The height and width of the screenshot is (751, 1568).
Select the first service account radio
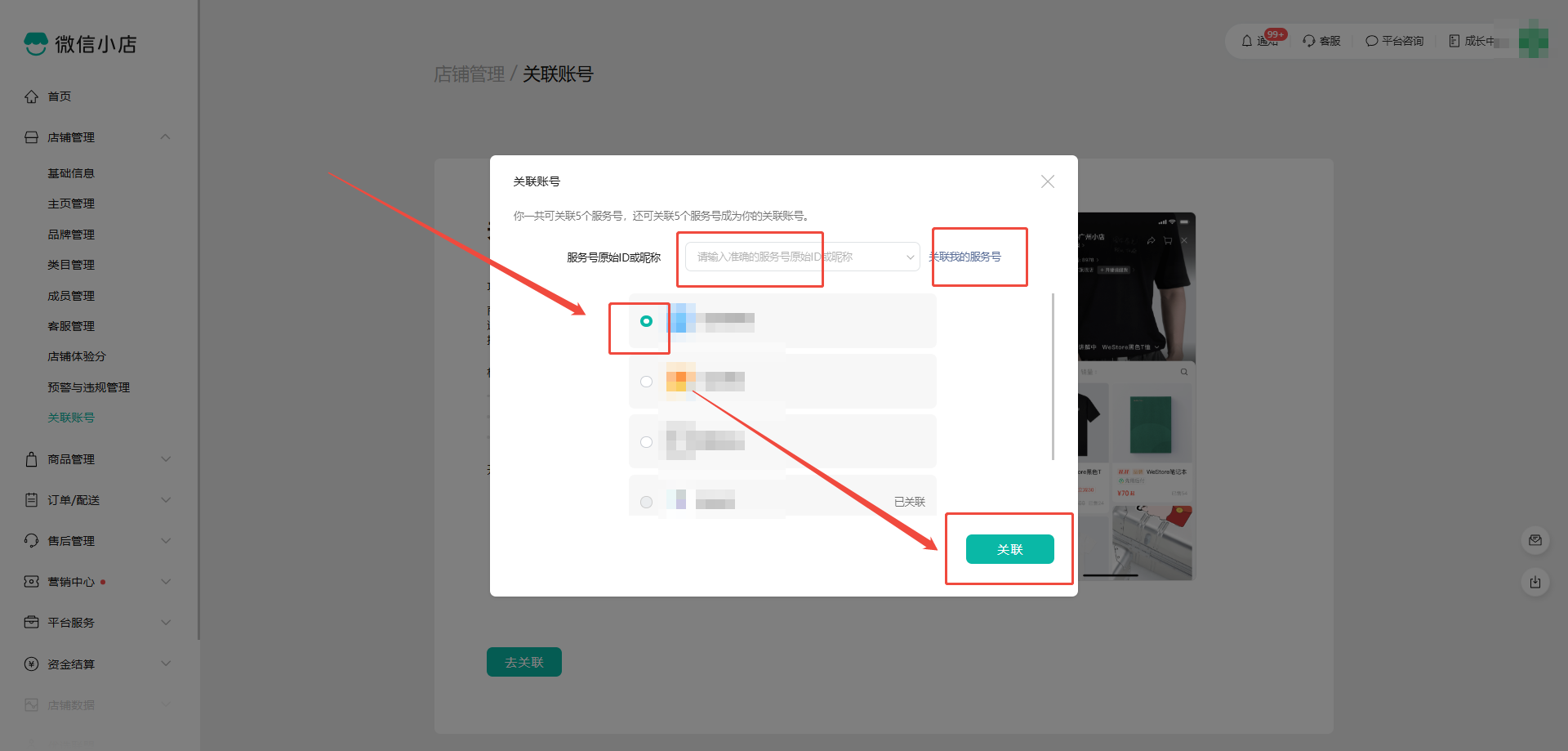646,321
